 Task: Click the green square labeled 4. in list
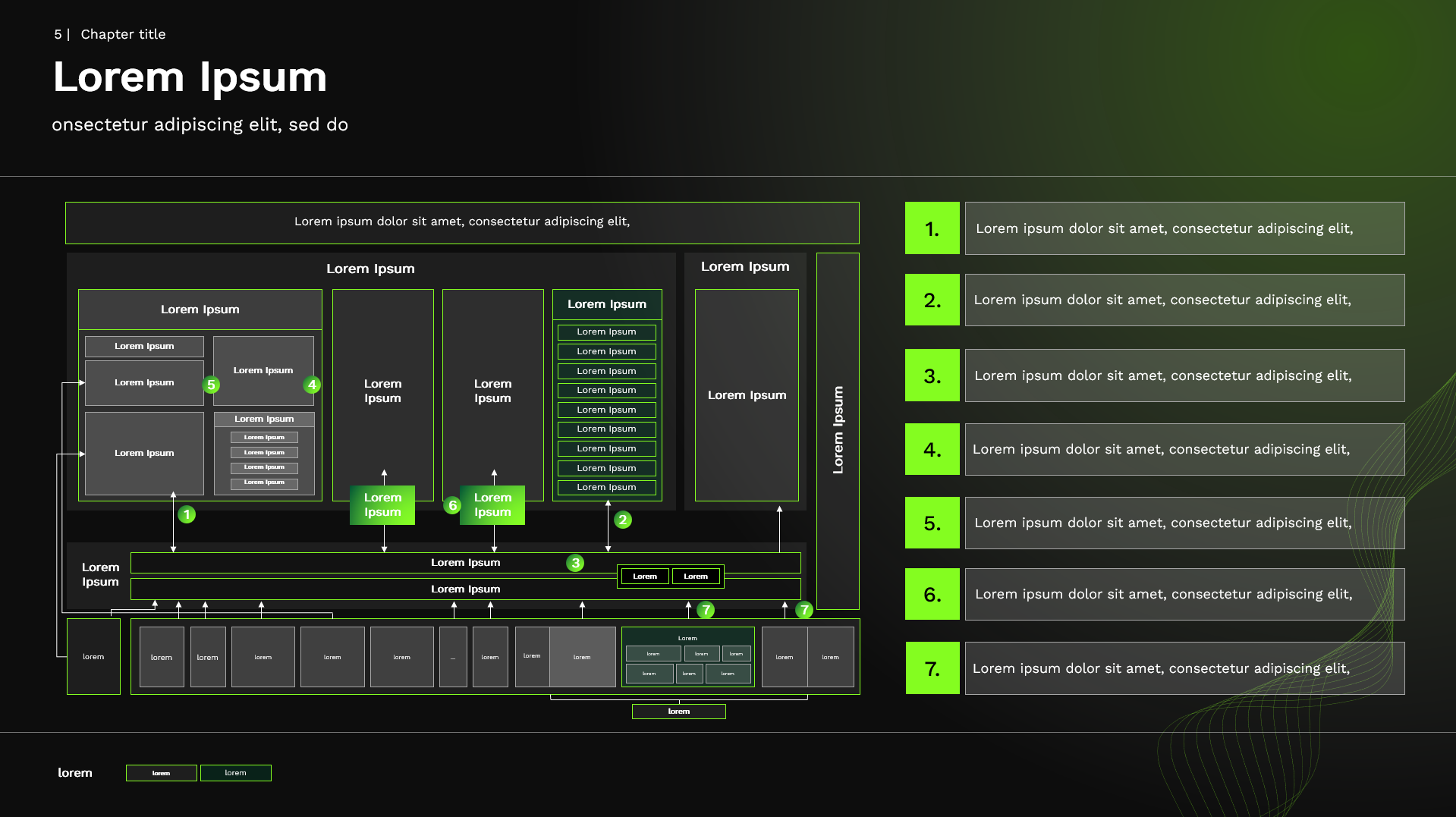[932, 449]
